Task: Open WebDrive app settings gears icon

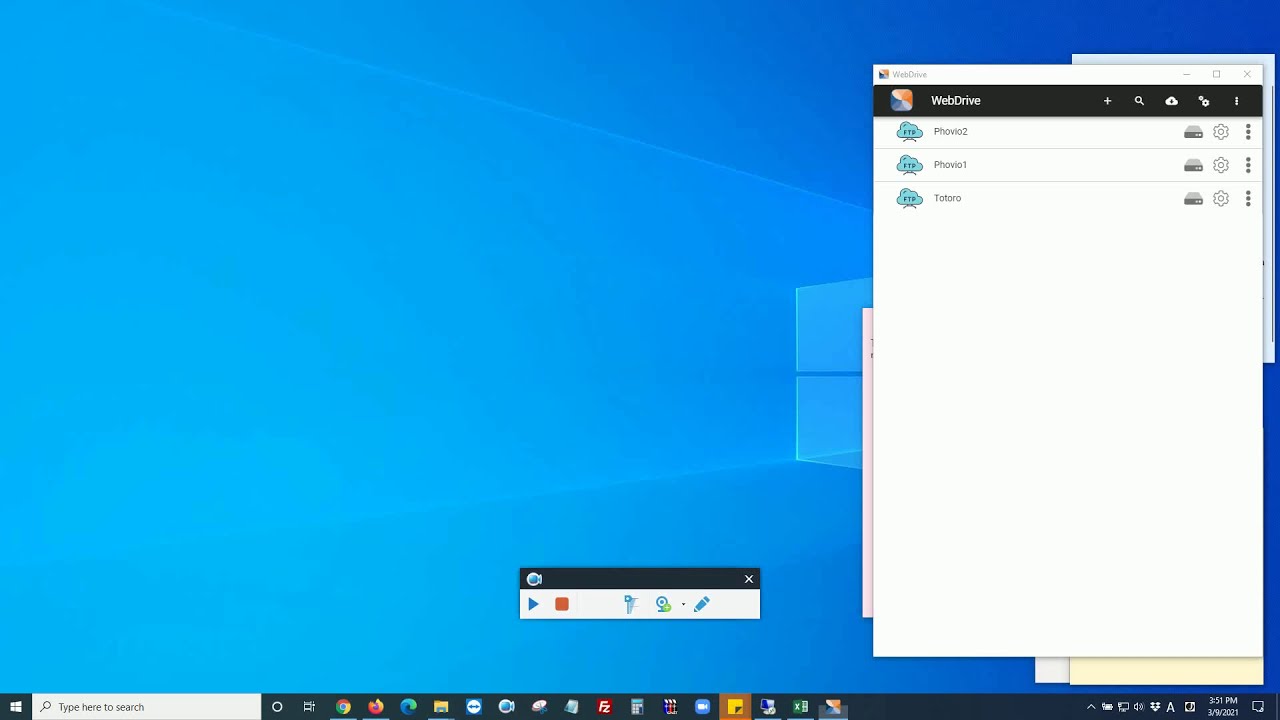Action: tap(1204, 101)
